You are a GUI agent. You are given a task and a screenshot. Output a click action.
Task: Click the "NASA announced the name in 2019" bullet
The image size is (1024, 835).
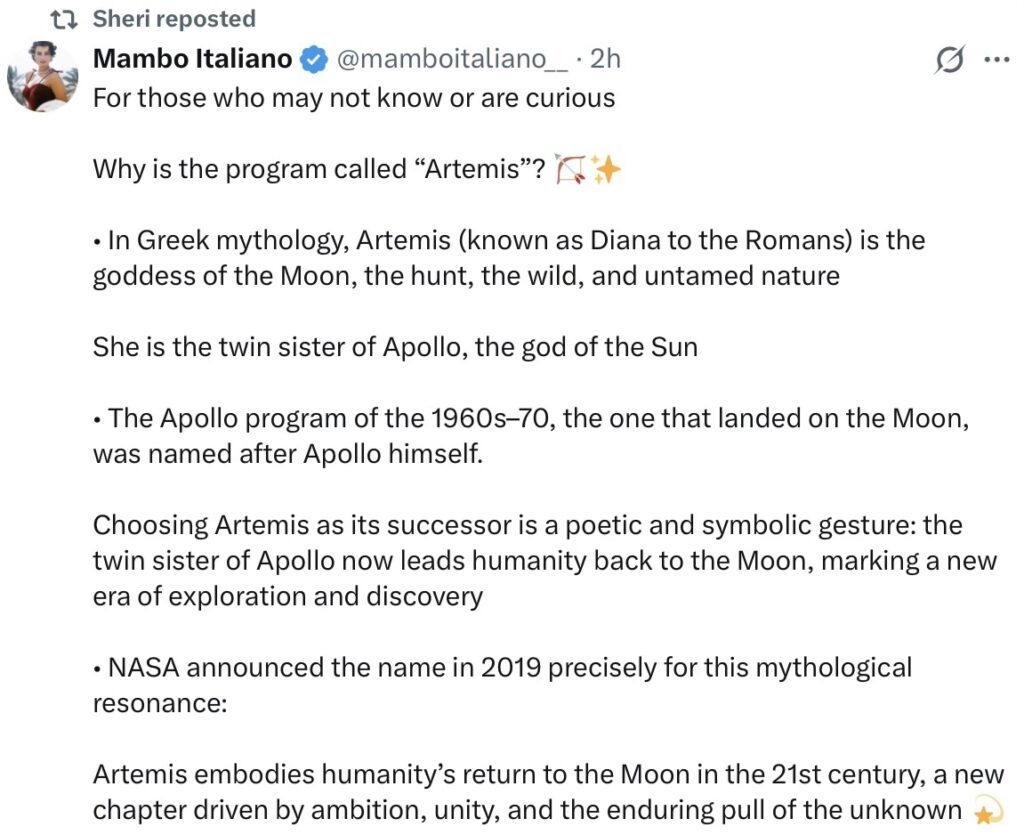click(502, 685)
